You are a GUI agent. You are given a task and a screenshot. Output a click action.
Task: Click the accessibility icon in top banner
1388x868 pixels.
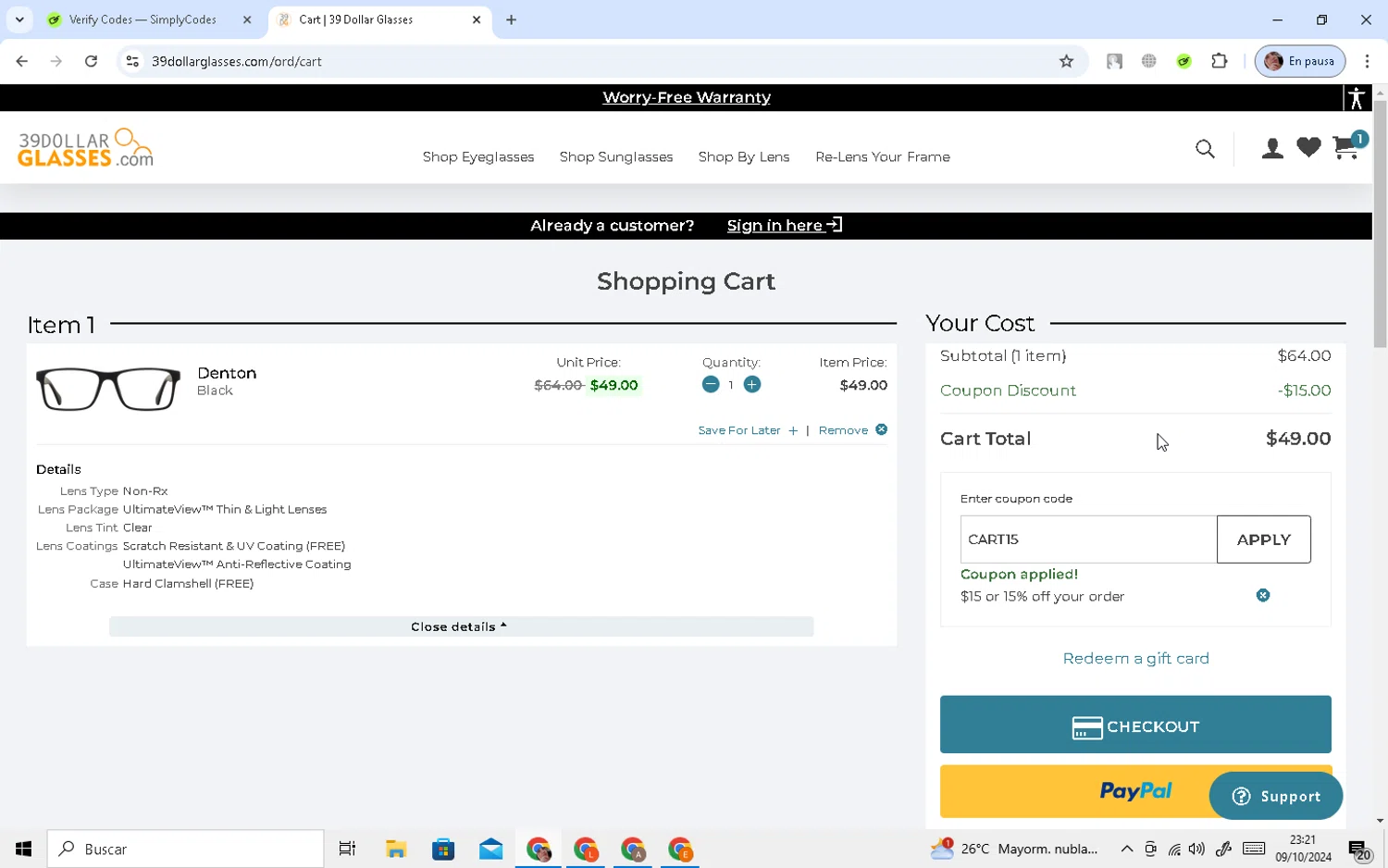tap(1357, 97)
